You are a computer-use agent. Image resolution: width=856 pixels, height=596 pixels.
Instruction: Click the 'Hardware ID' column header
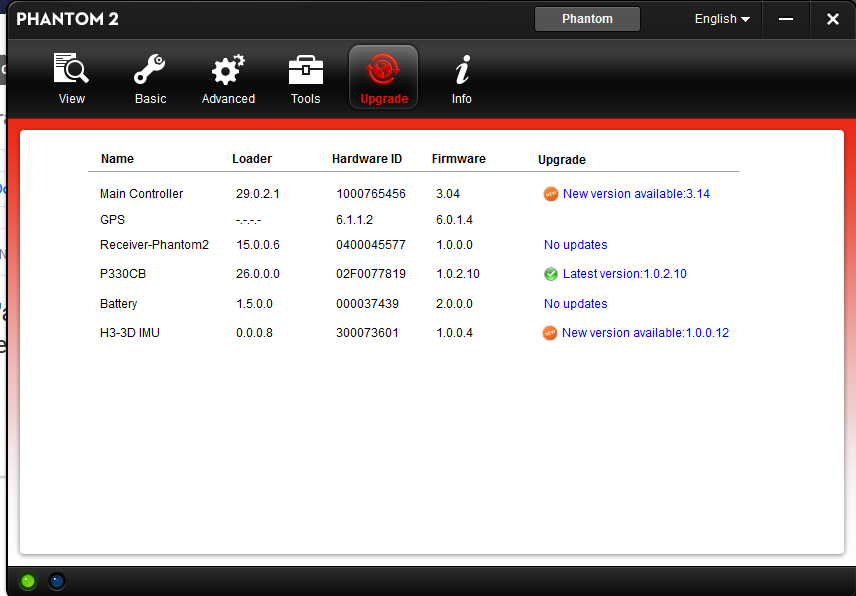pyautogui.click(x=367, y=159)
